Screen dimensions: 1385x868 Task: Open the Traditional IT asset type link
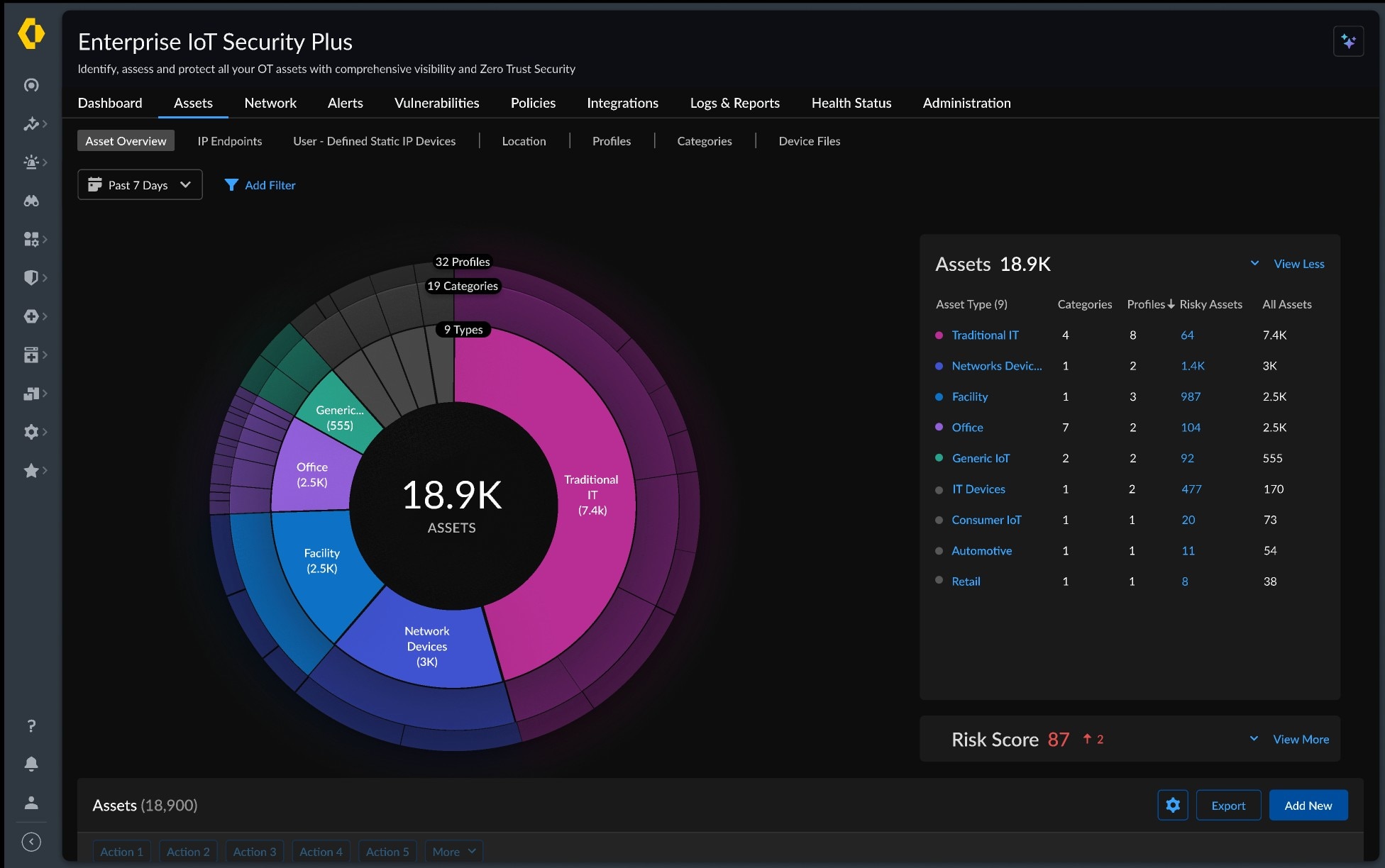[985, 335]
